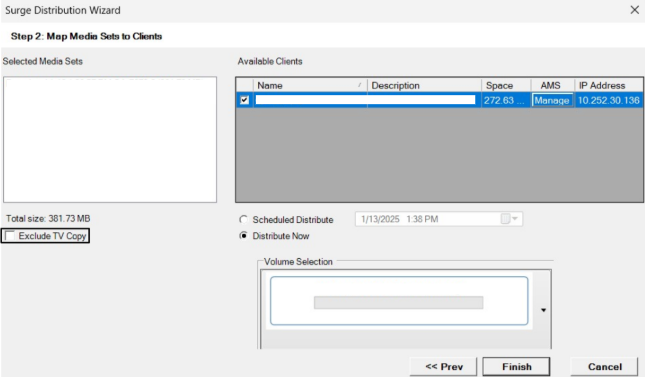
Task: Click the client name cell in selected row
Action: pos(310,100)
